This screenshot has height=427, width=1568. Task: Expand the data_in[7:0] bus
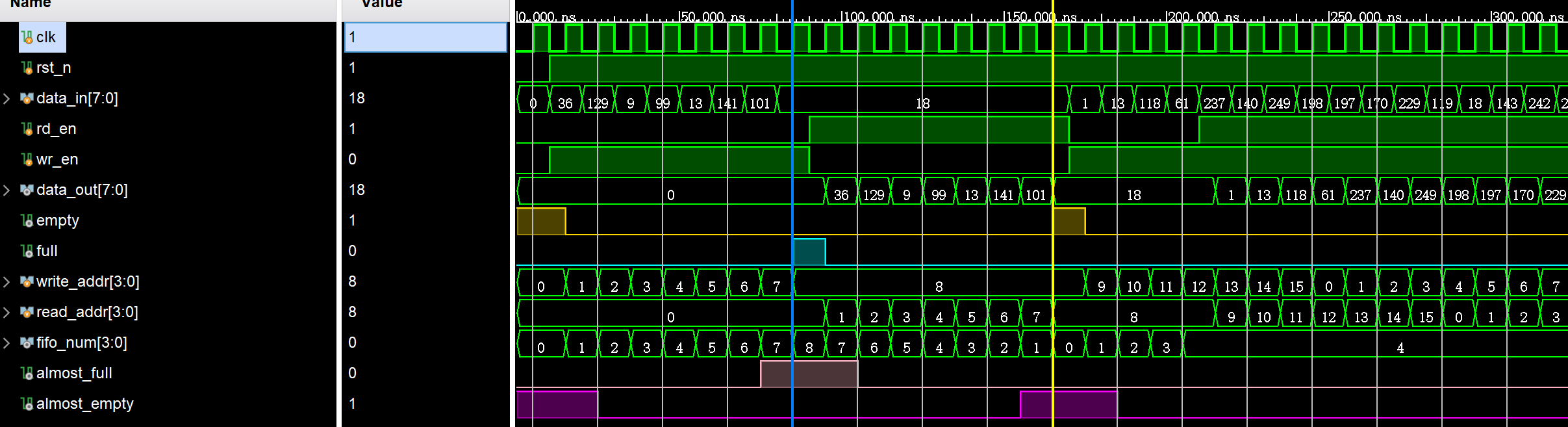[x=7, y=98]
